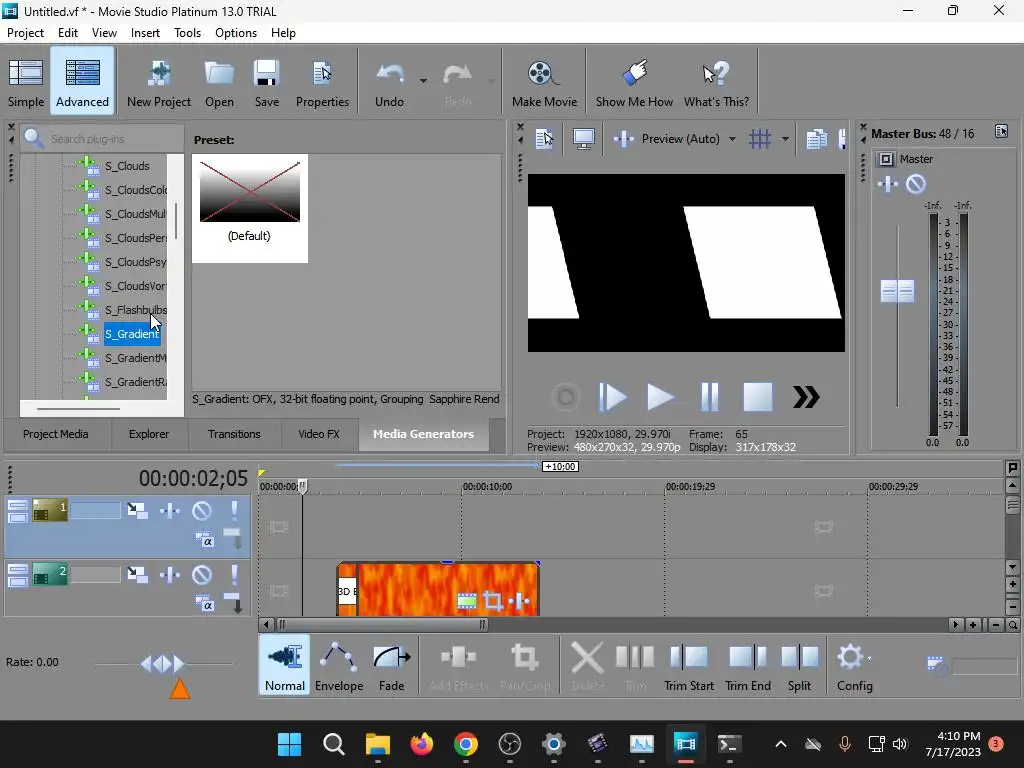Open Master bus FX button

click(x=888, y=184)
